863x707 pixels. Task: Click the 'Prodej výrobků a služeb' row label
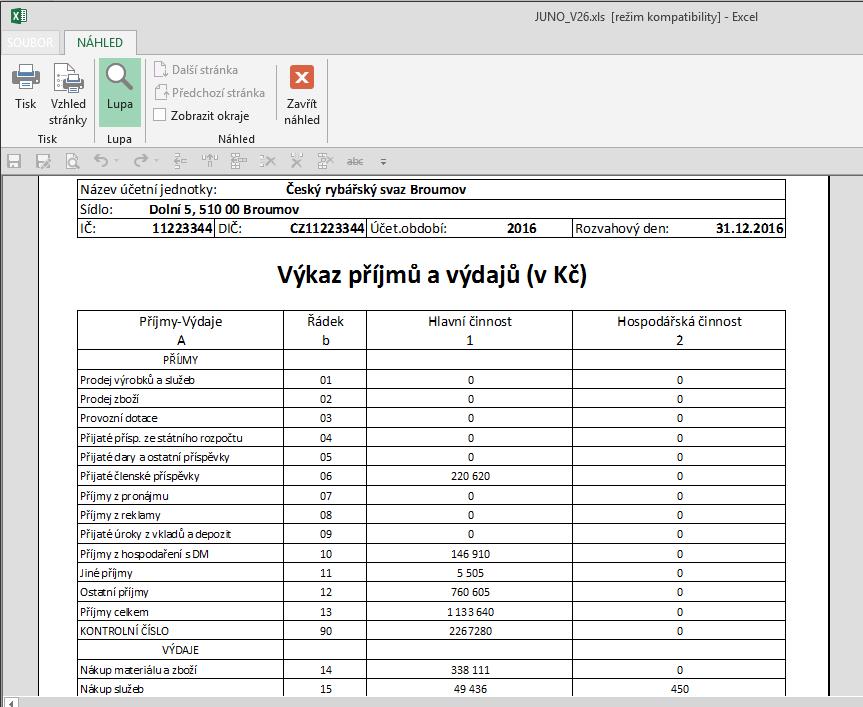(x=137, y=380)
